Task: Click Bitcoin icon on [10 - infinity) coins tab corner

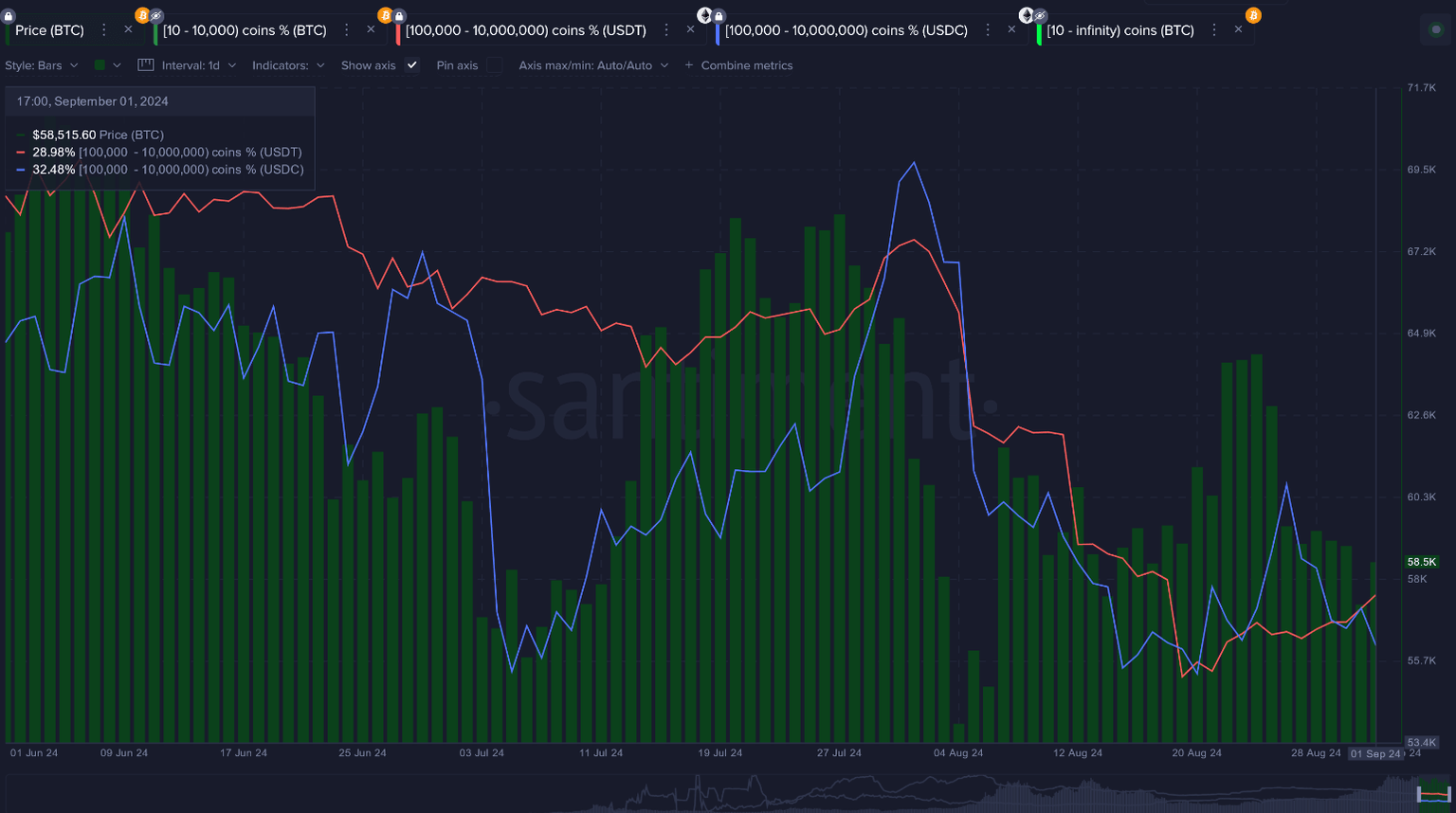Action: click(1253, 15)
